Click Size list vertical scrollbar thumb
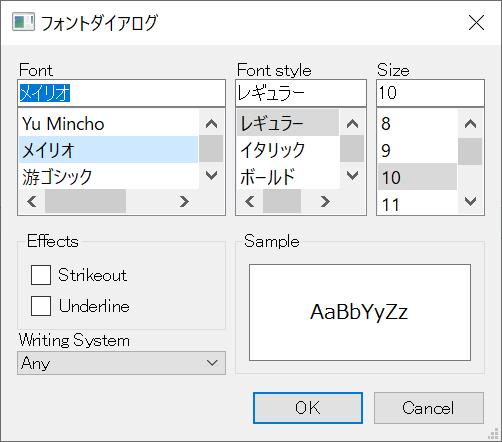The image size is (502, 442). [x=470, y=151]
